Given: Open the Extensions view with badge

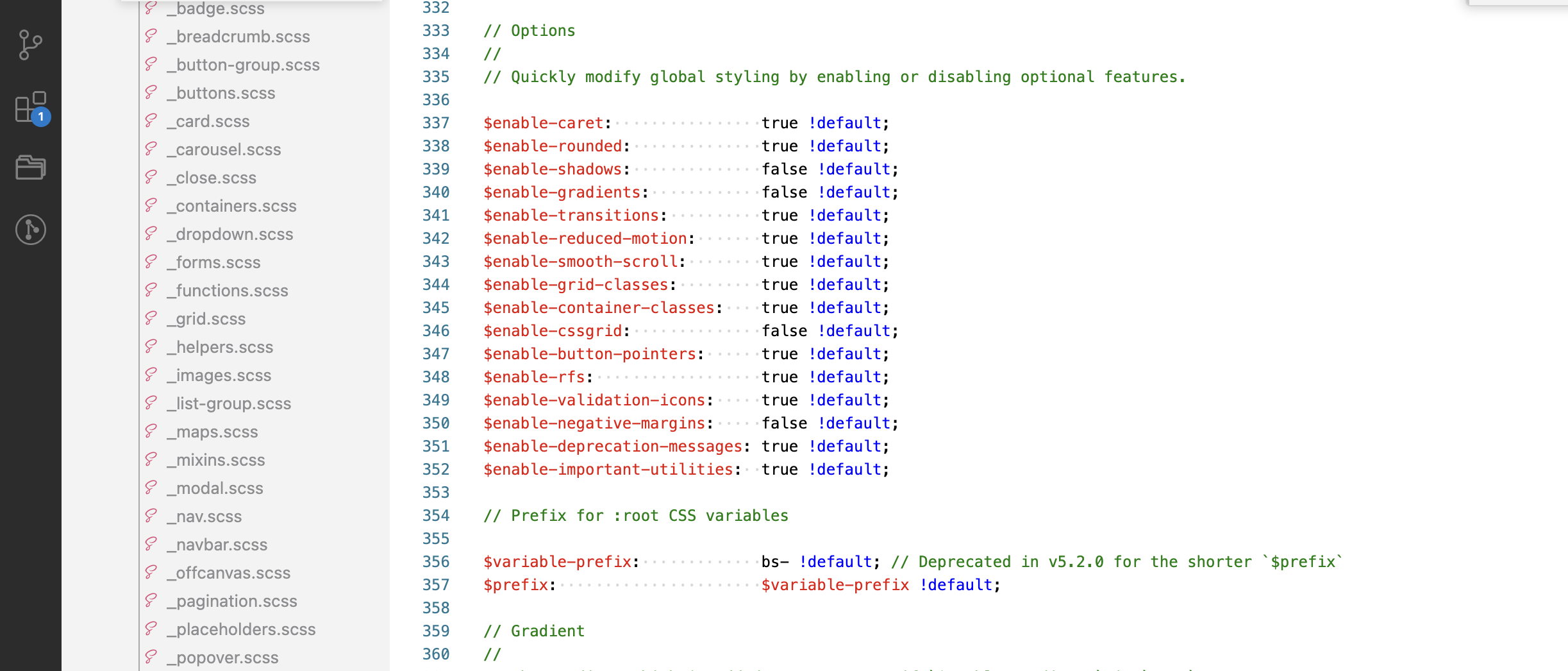Looking at the screenshot, I should (31, 108).
